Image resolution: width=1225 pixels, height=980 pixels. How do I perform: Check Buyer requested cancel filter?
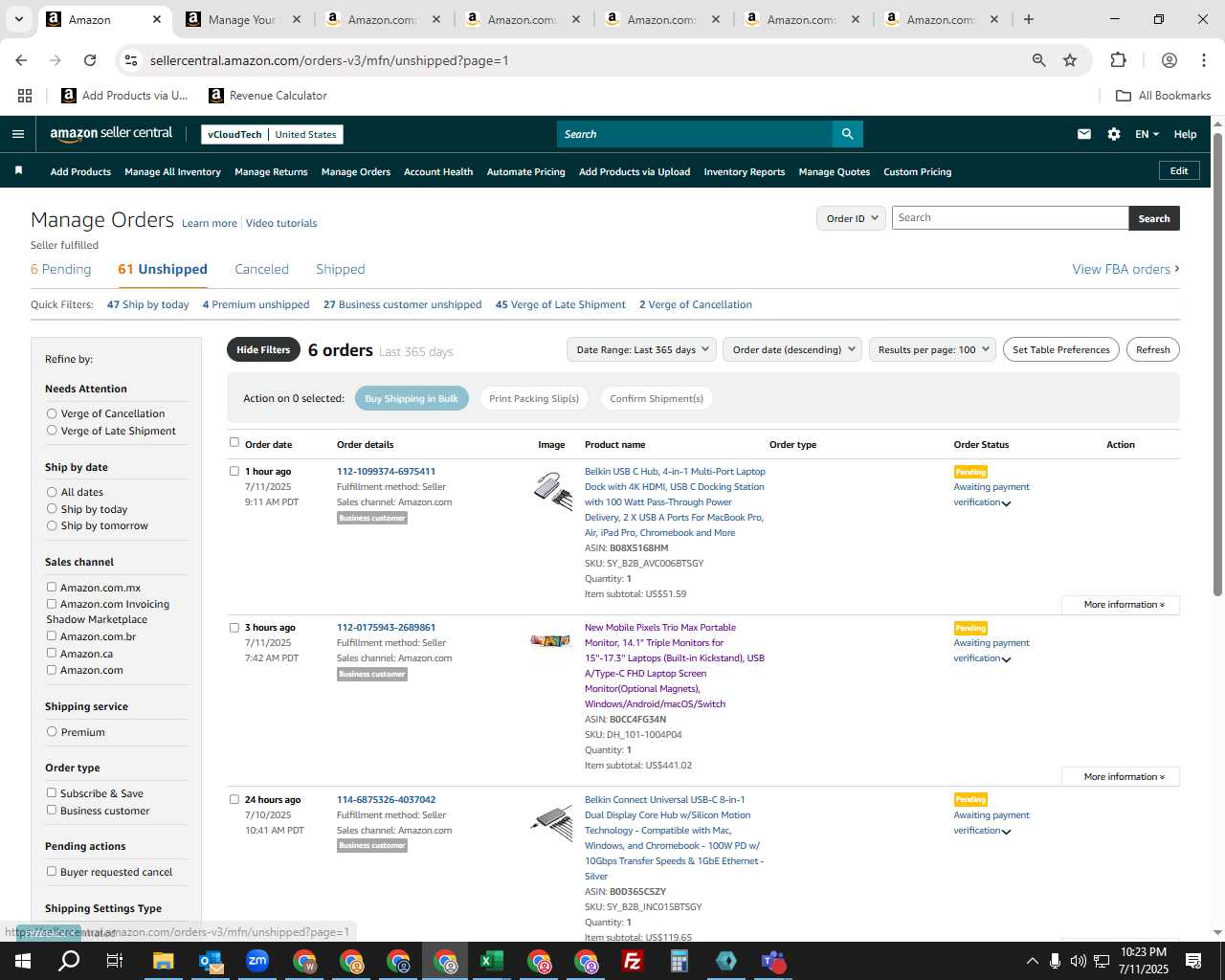[x=52, y=872]
